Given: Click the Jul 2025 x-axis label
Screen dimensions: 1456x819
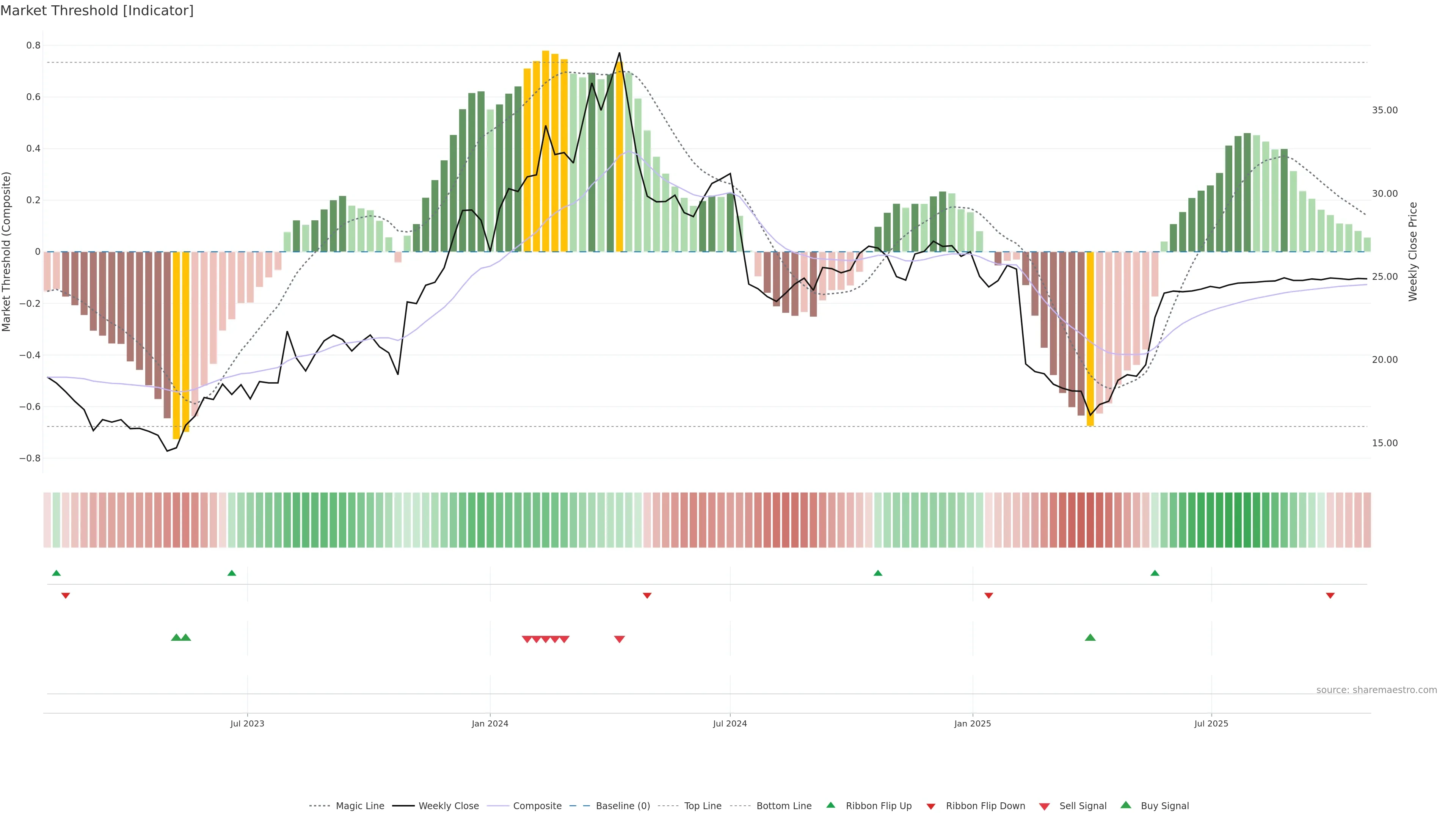Looking at the screenshot, I should click(x=1211, y=723).
